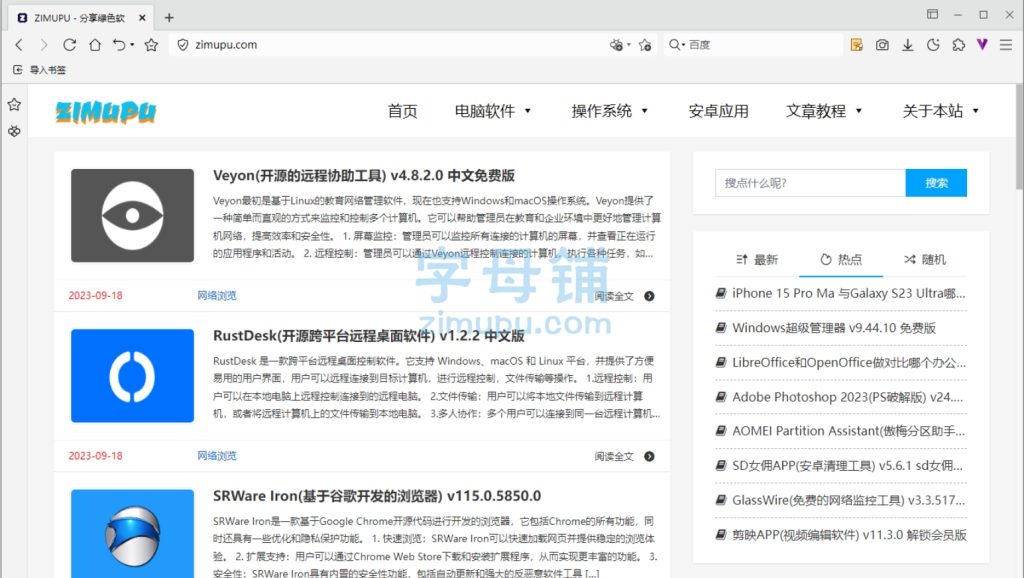Image resolution: width=1024 pixels, height=578 pixels.
Task: Open the downloads arrow icon
Action: point(908,44)
